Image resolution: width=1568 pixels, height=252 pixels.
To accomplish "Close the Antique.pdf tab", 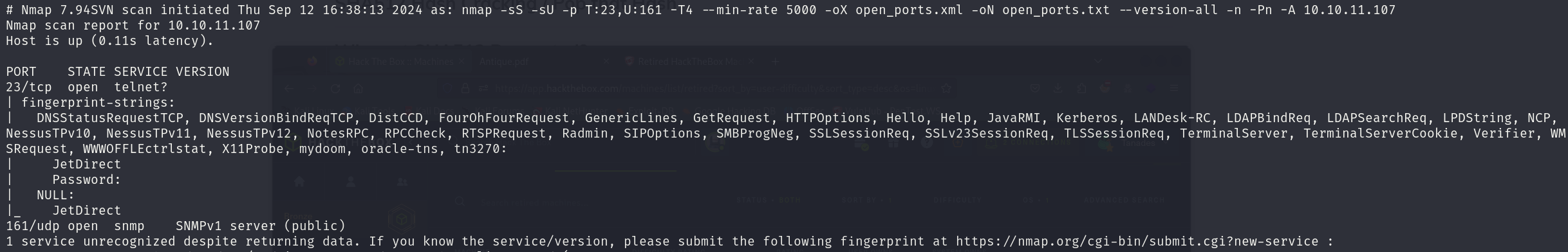I will [x=606, y=61].
